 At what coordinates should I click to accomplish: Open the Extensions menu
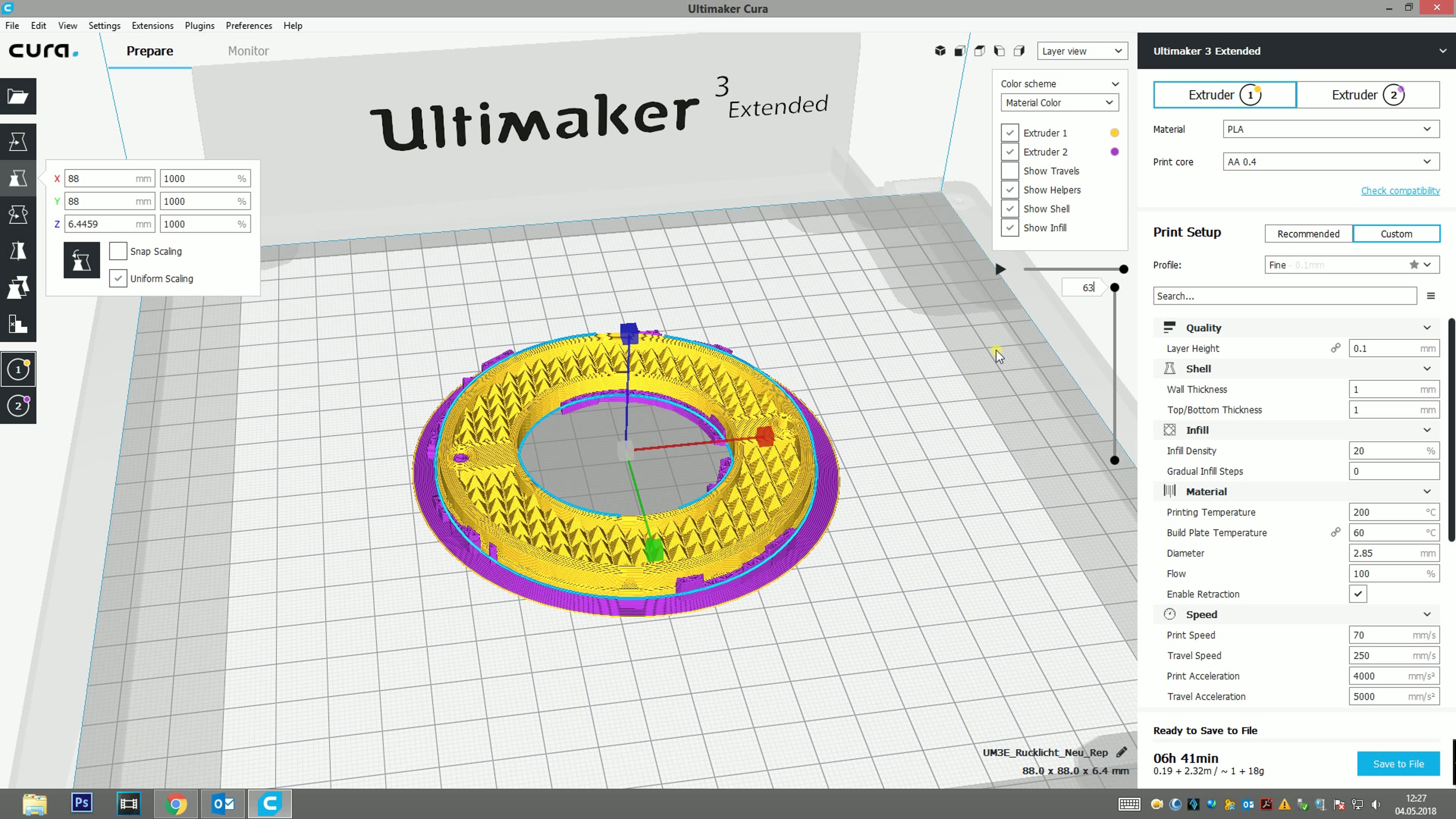152,26
